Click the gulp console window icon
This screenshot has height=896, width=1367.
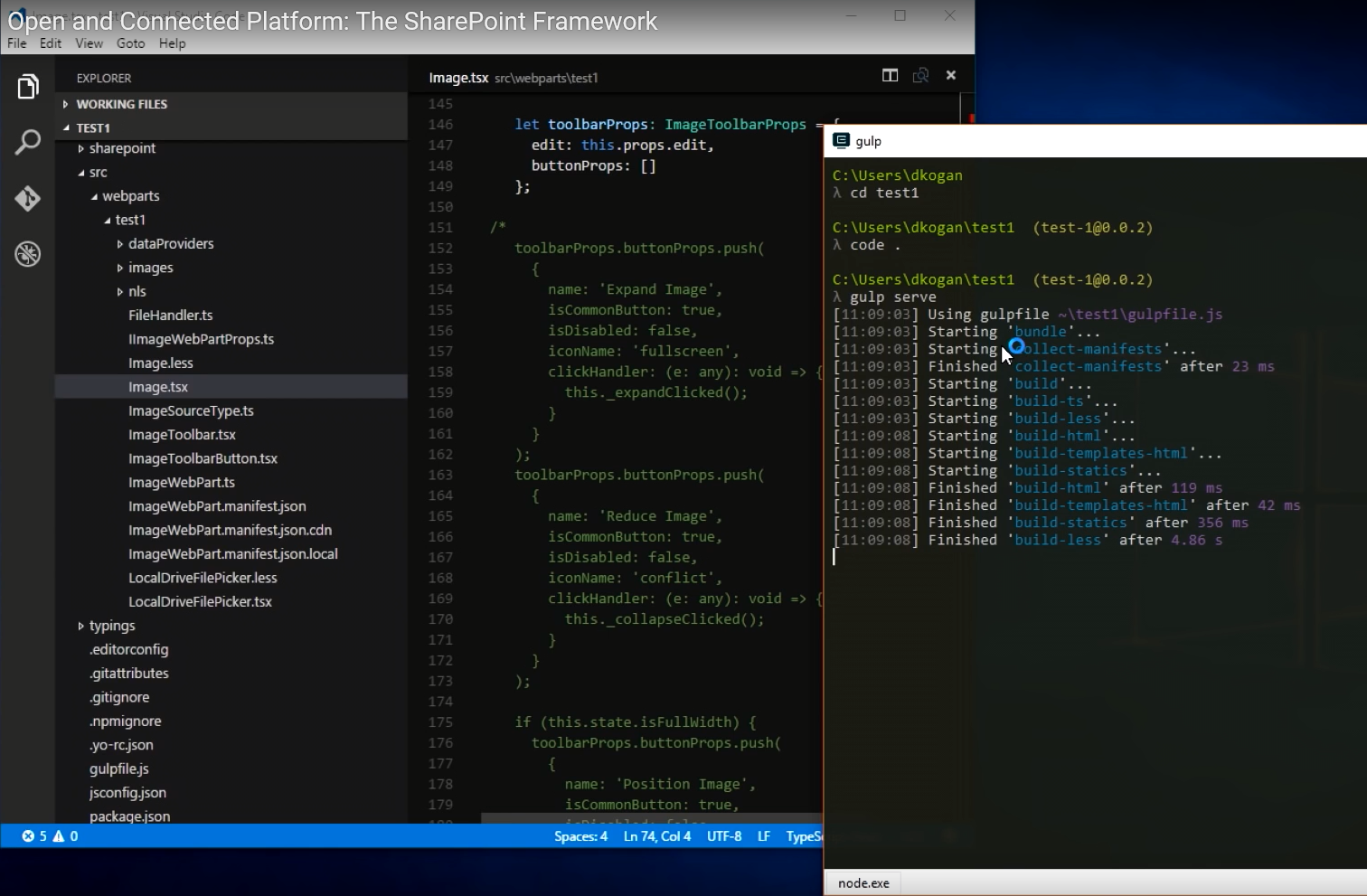click(x=841, y=141)
